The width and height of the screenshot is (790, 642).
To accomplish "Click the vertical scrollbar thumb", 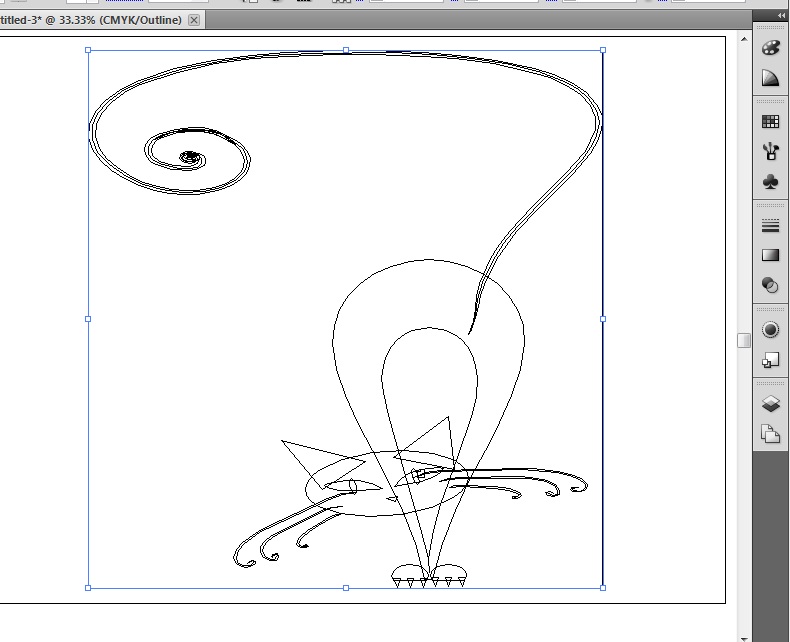I will (x=743, y=341).
